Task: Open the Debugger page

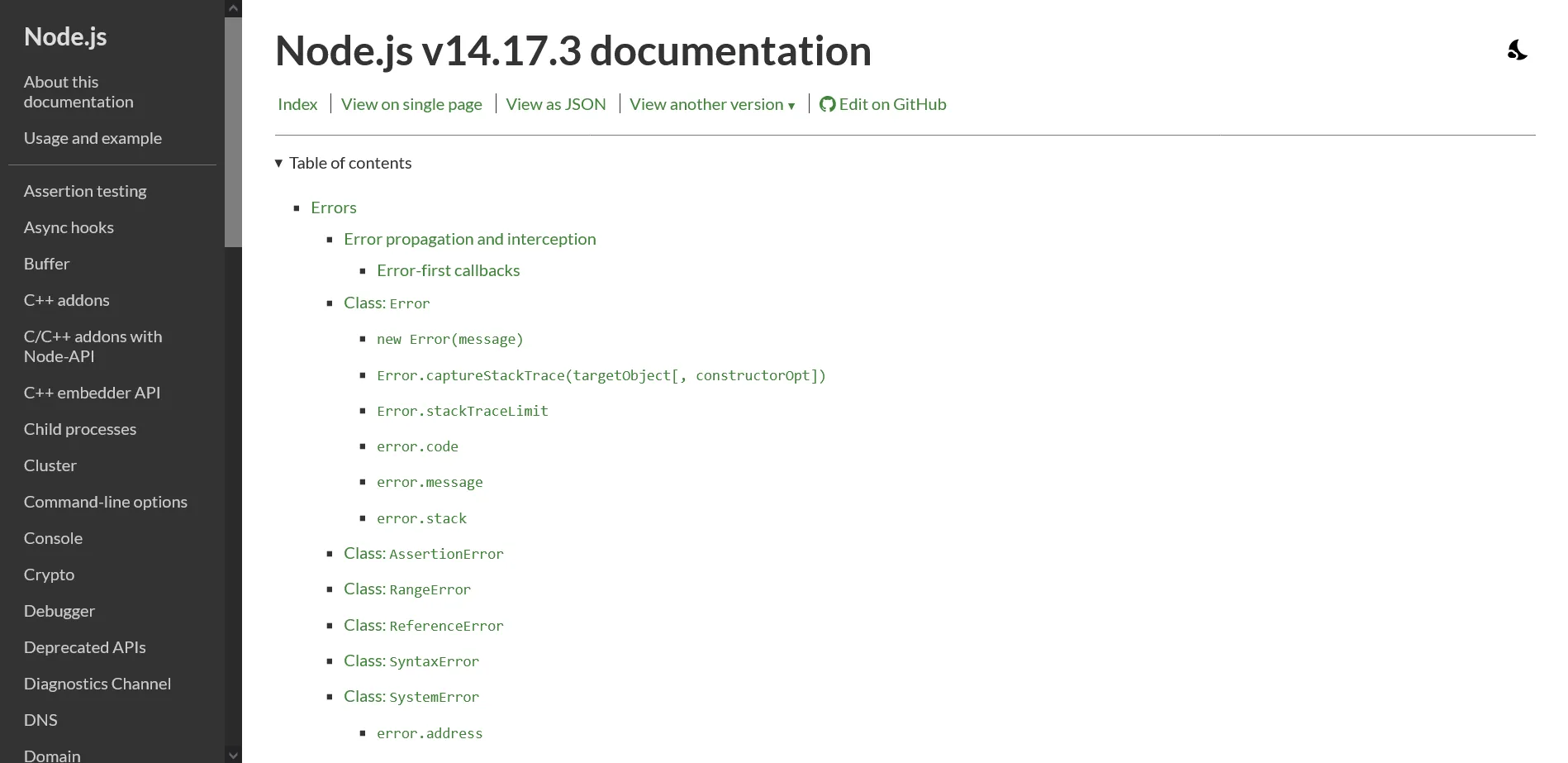Action: click(x=59, y=611)
